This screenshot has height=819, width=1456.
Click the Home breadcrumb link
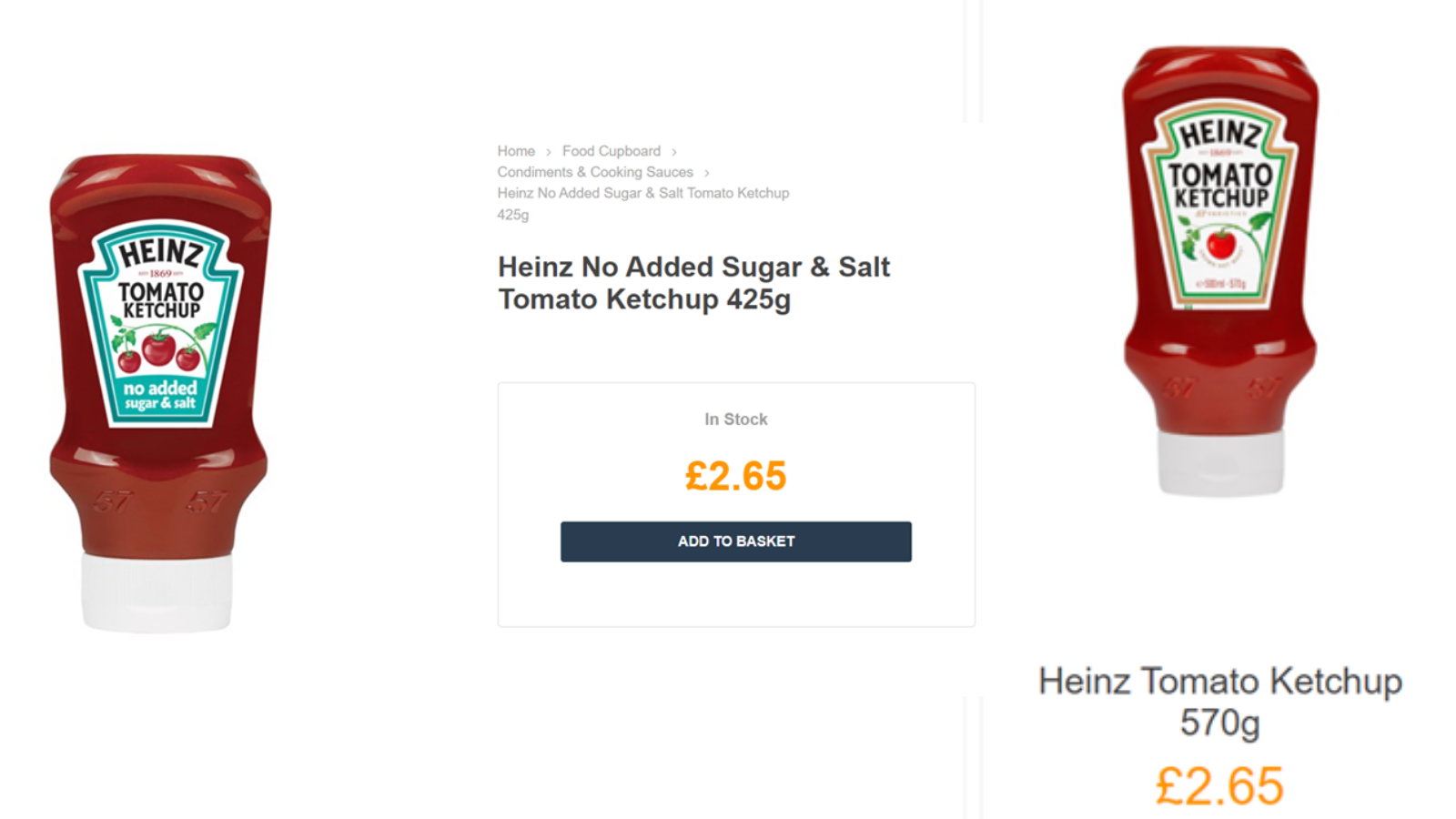tap(515, 151)
